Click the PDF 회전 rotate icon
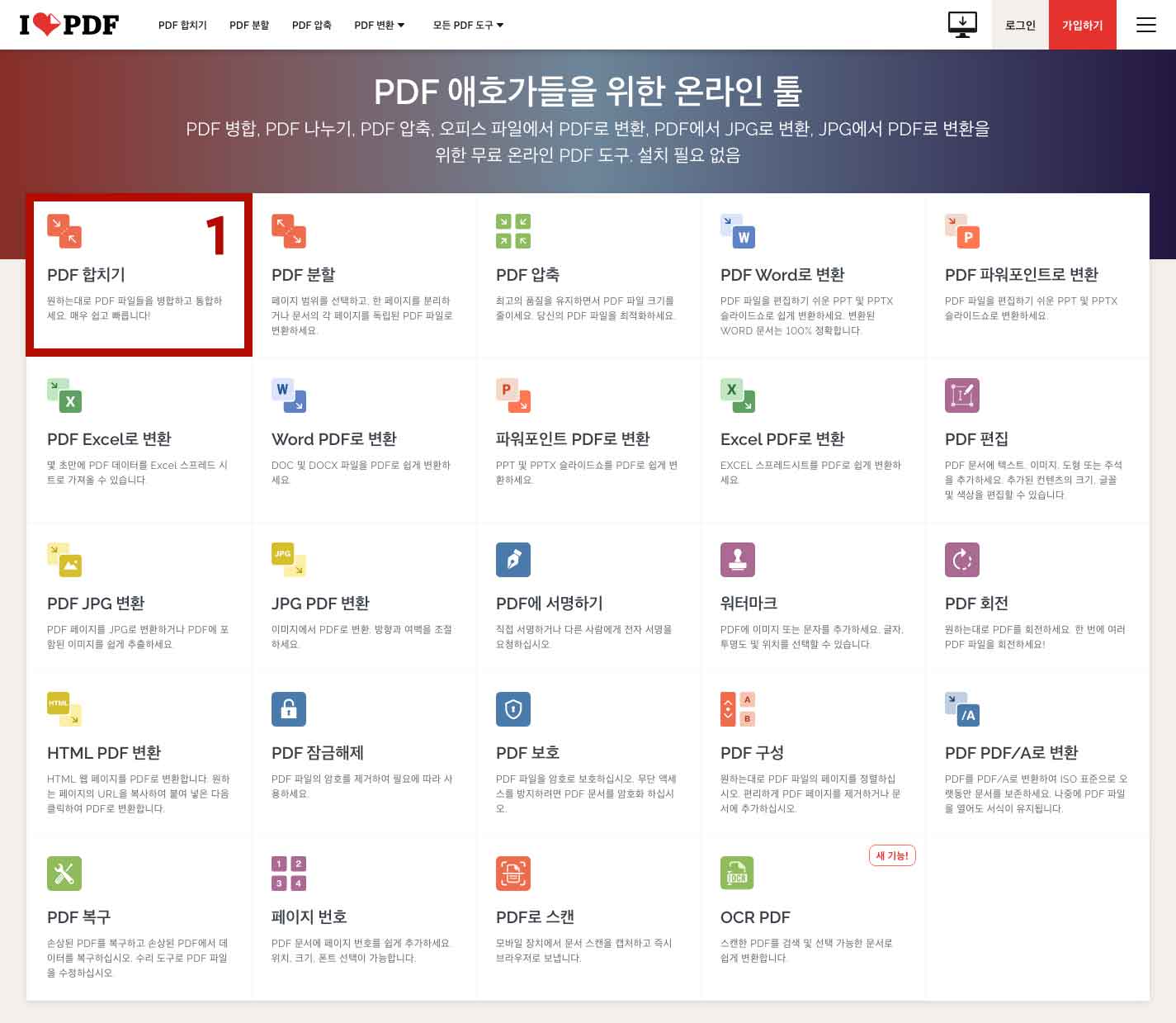This screenshot has height=1023, width=1176. (x=961, y=559)
